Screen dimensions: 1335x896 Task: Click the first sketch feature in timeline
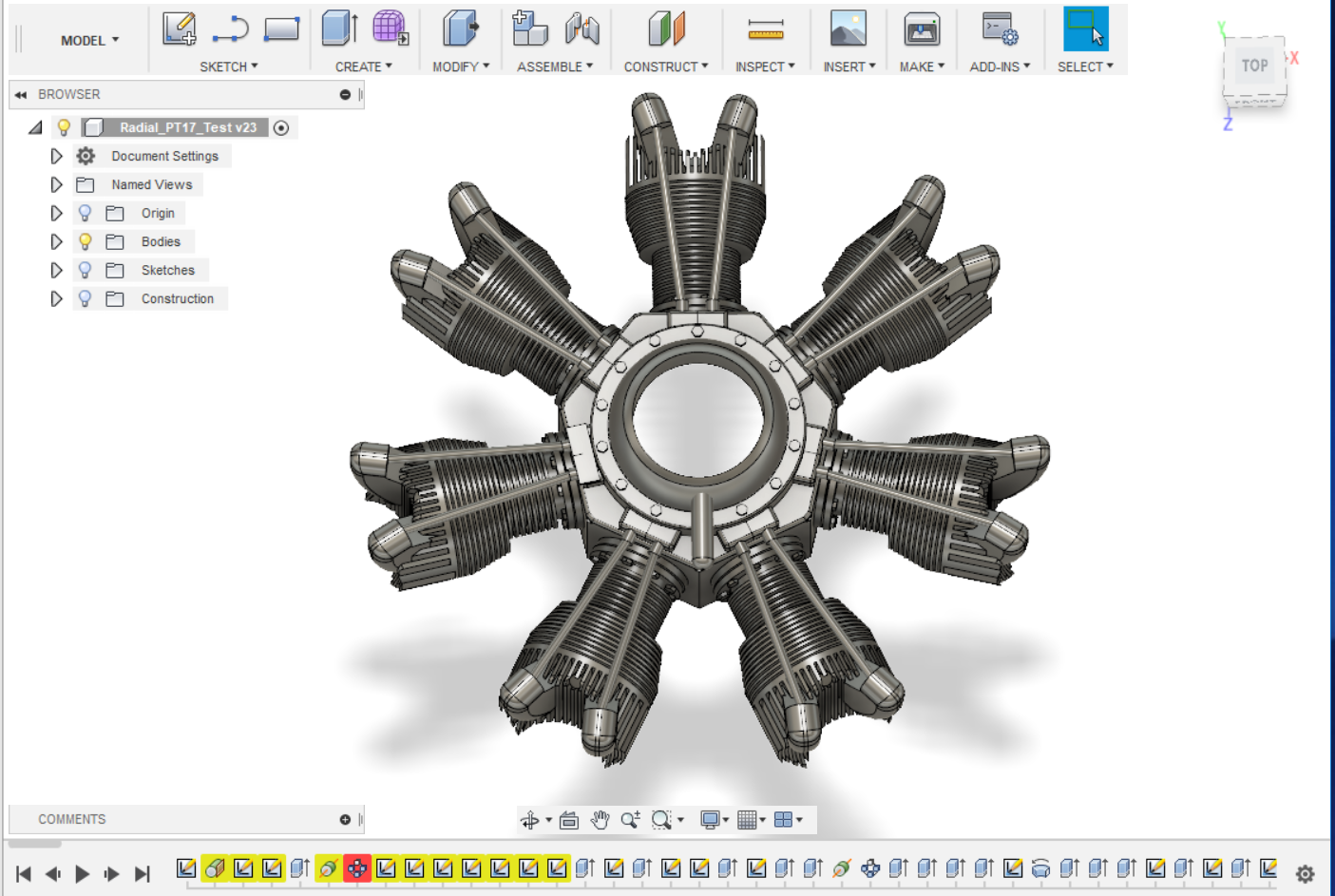(x=186, y=868)
